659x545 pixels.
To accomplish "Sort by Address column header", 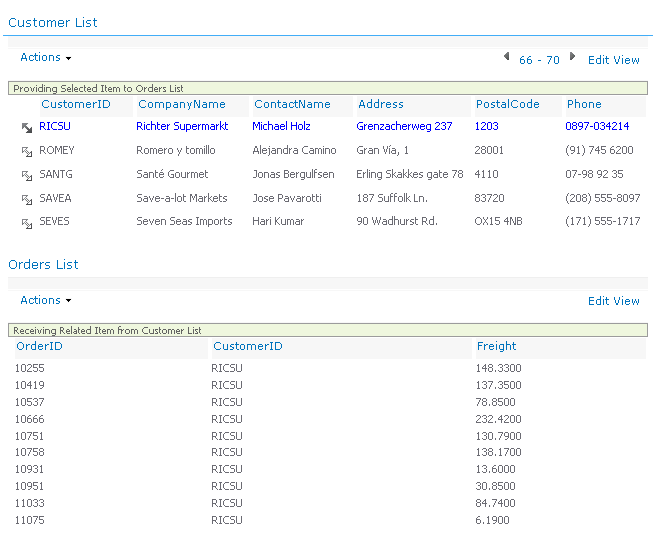I will click(x=381, y=104).
